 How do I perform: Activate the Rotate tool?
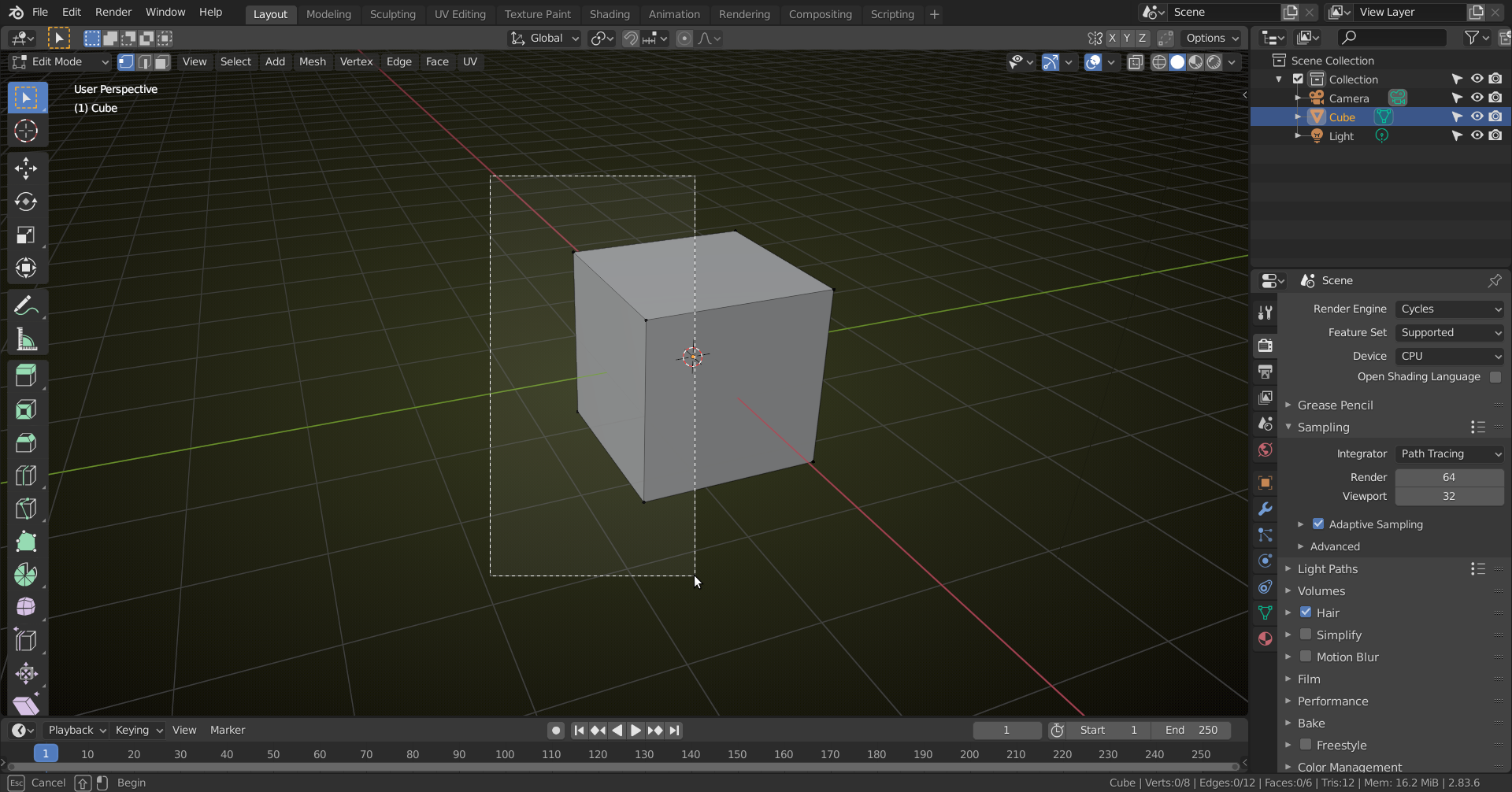click(x=26, y=202)
